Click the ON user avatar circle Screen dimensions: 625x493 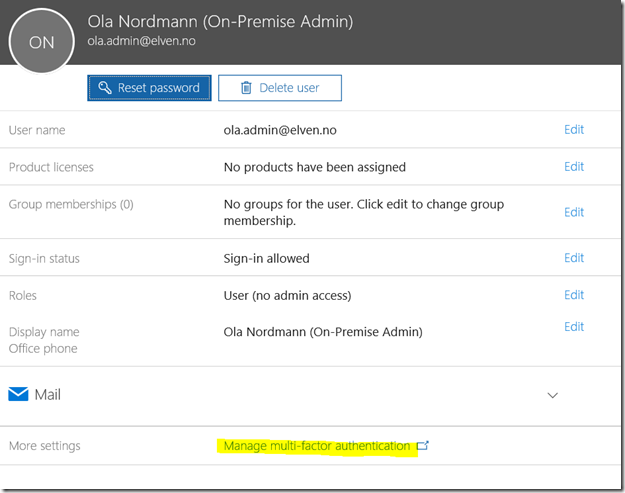point(42,42)
